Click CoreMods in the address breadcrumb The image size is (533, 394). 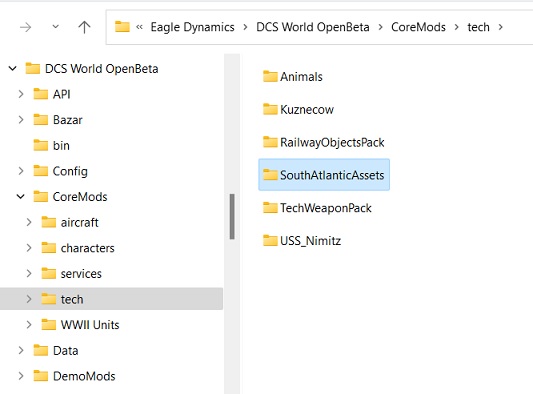[x=418, y=27]
